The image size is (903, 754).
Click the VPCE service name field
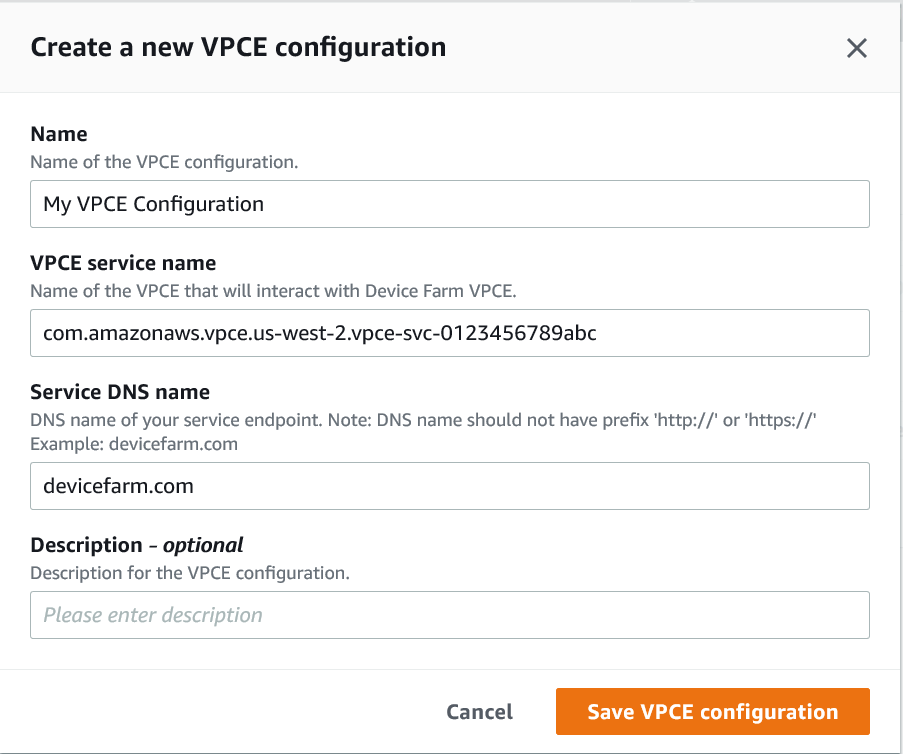point(450,333)
